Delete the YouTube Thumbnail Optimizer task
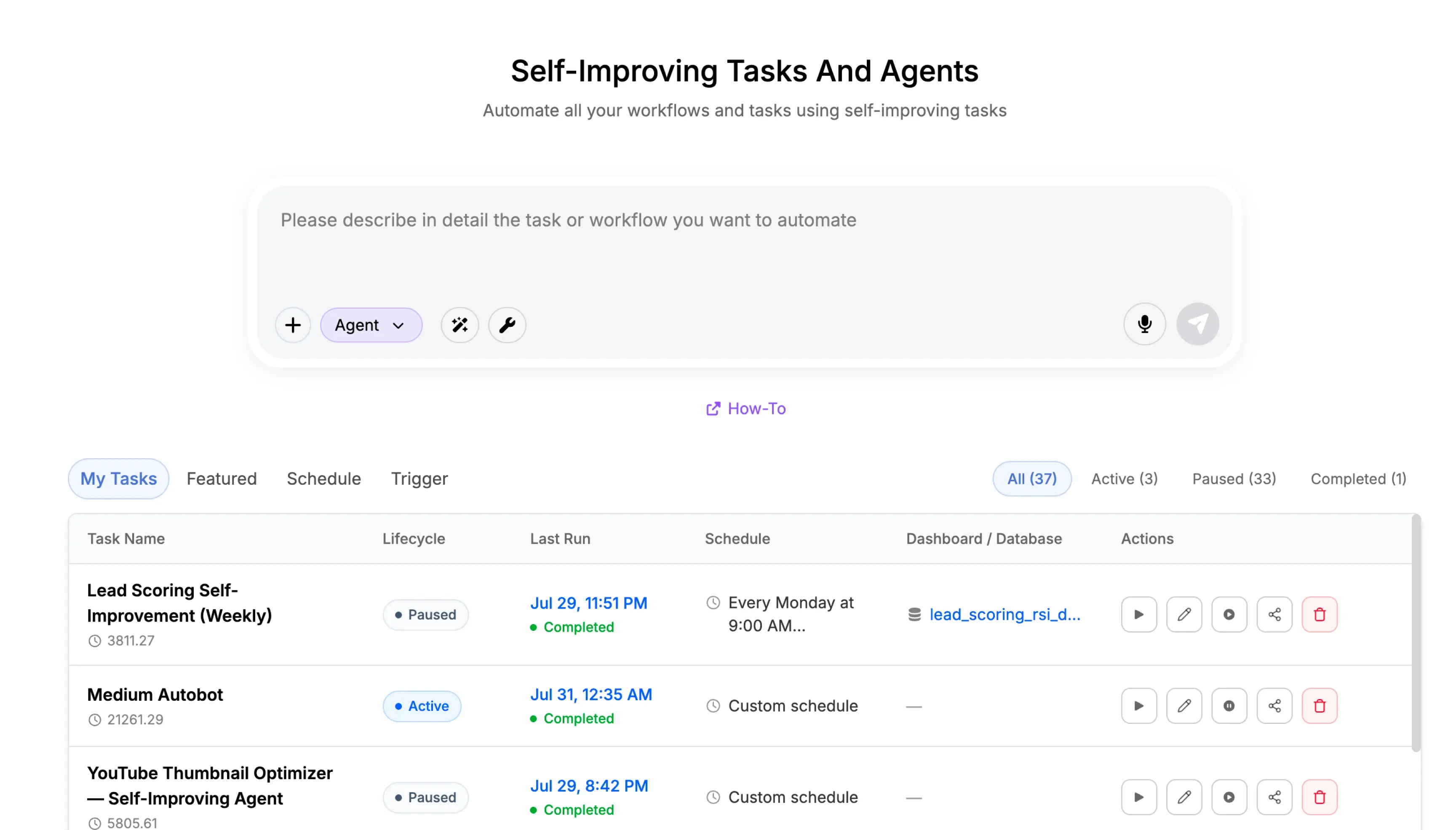This screenshot has width=1456, height=830. pos(1319,797)
